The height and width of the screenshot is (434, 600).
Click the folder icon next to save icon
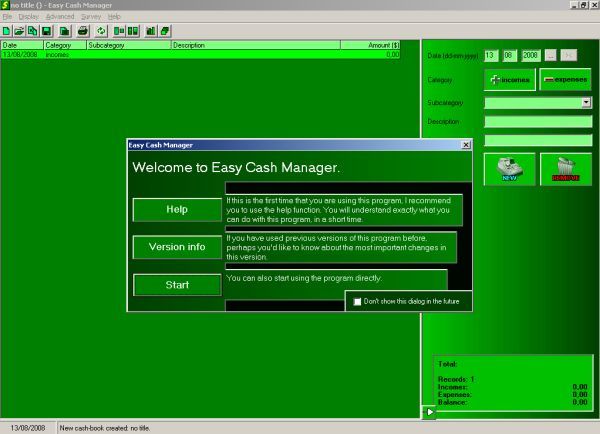pyautogui.click(x=65, y=31)
